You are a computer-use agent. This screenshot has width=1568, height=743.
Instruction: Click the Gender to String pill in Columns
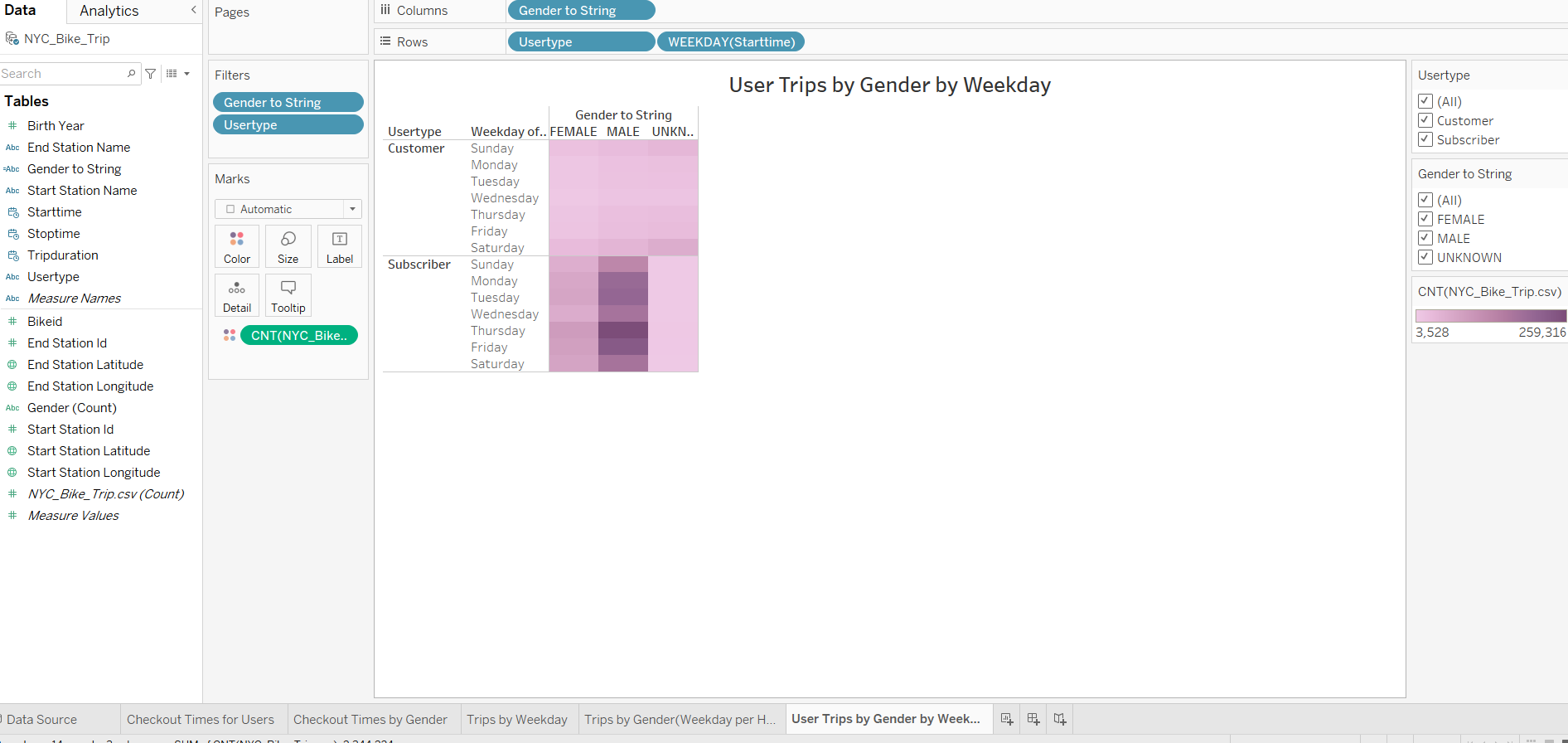pos(581,10)
